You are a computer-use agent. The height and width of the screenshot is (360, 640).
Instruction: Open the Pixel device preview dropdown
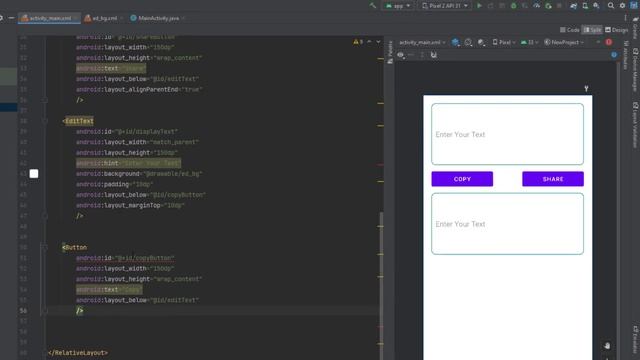point(504,42)
